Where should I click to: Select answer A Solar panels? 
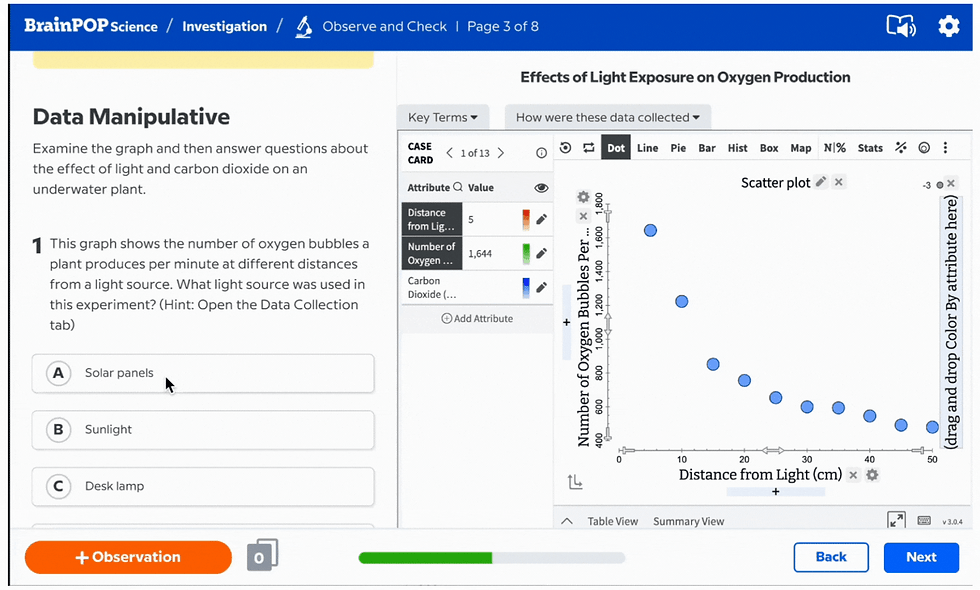[203, 373]
